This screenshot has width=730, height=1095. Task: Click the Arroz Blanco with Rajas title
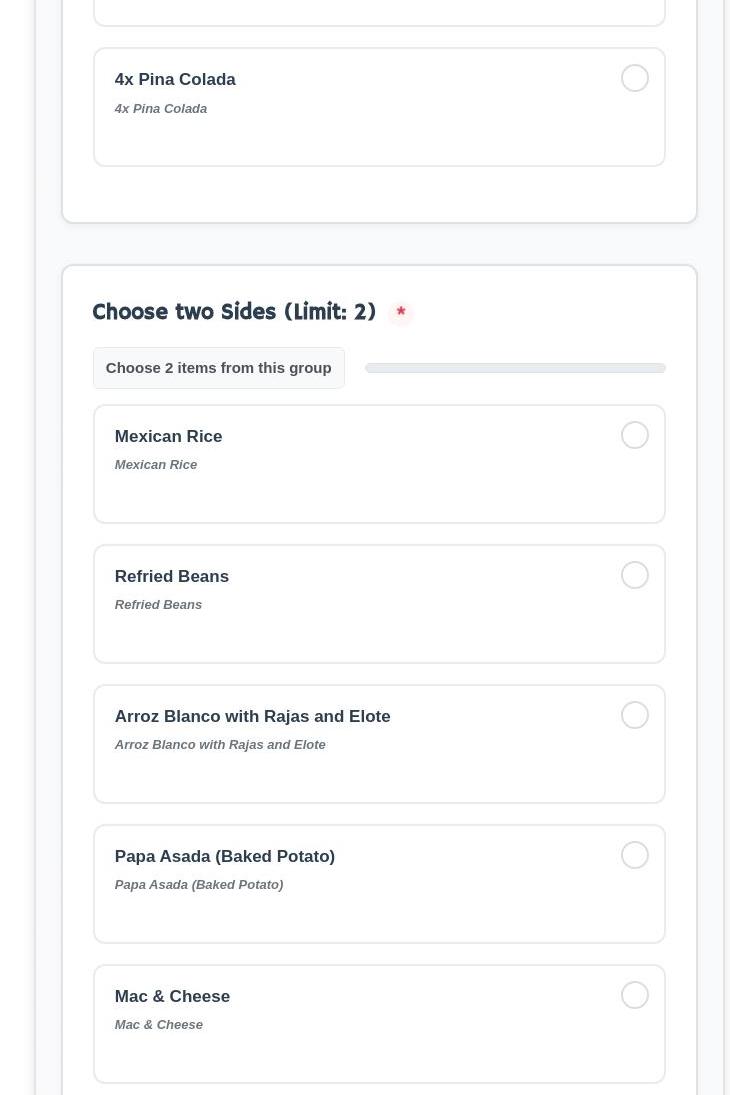click(252, 716)
